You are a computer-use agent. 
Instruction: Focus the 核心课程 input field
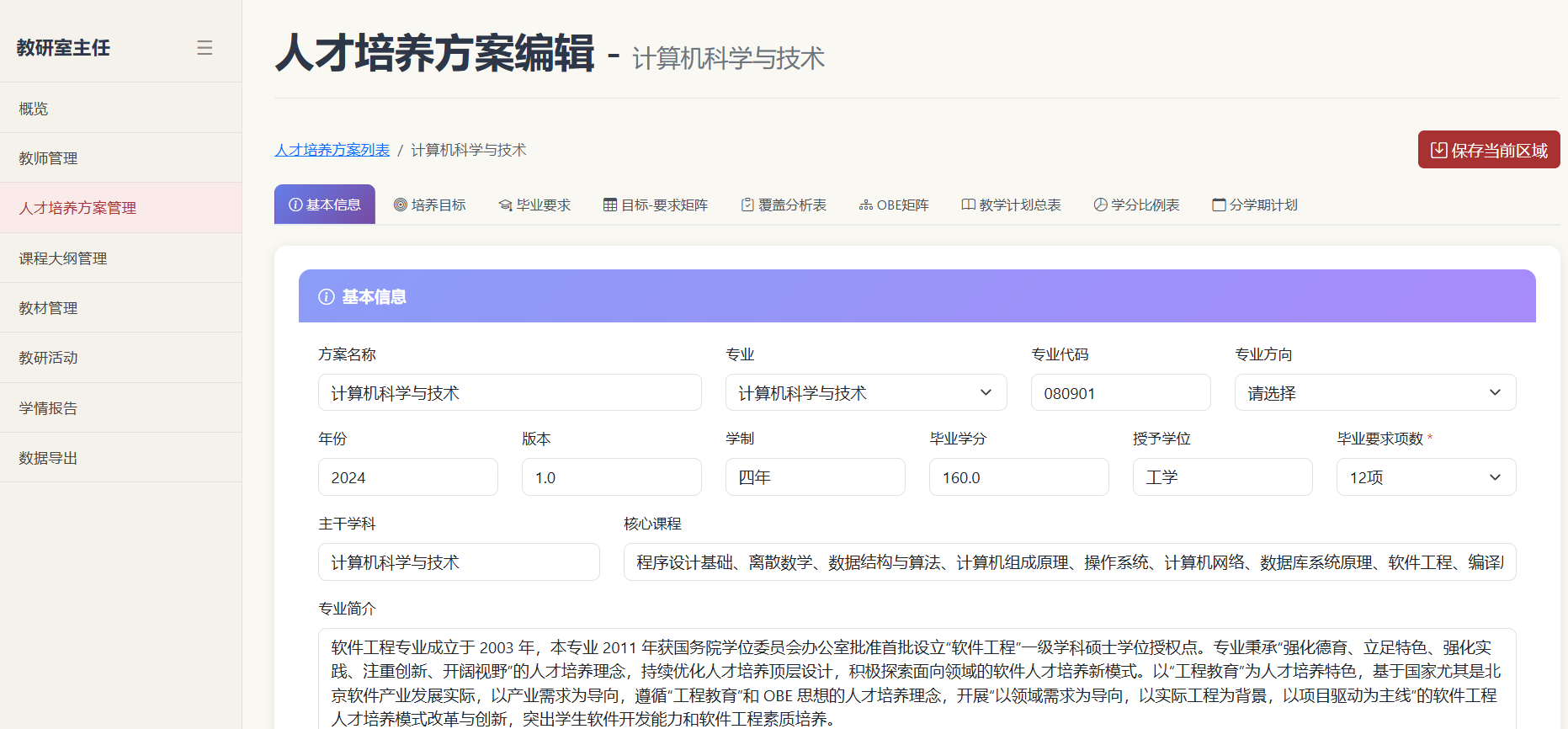1070,562
